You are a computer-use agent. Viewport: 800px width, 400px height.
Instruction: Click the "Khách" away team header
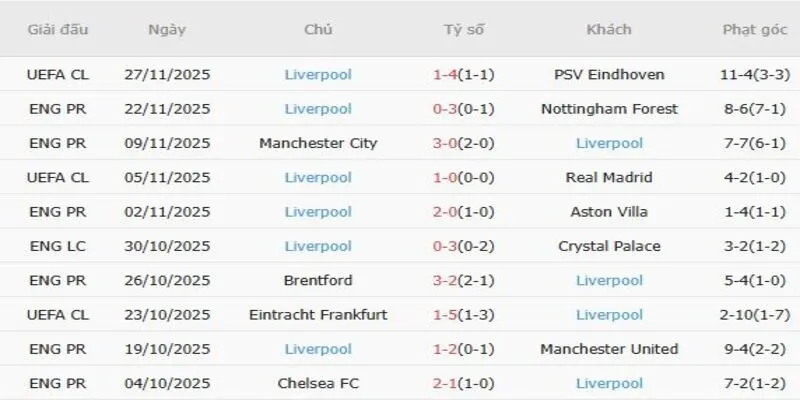609,29
